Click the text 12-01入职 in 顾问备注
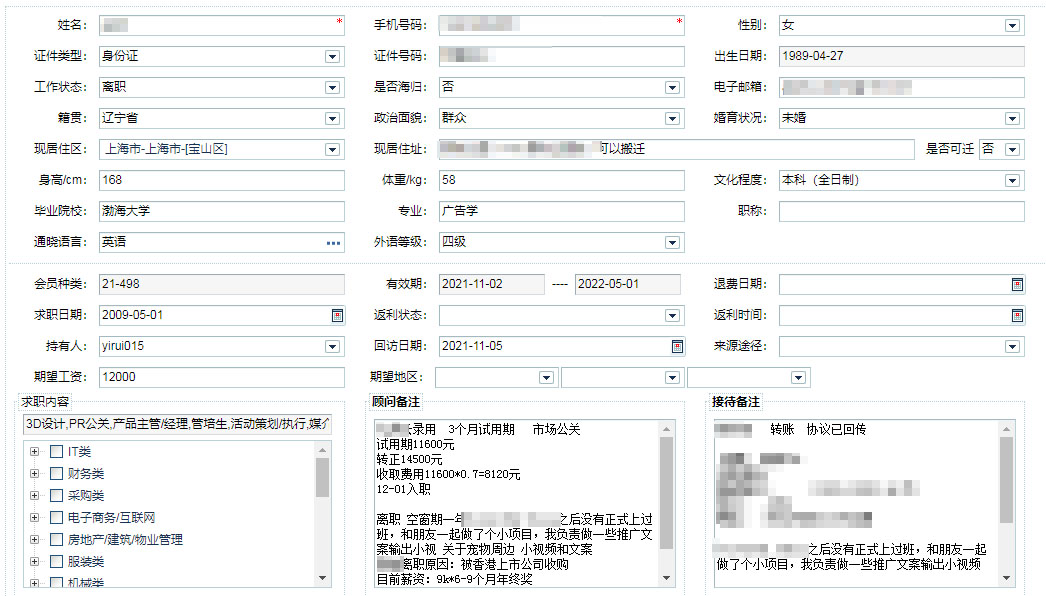Viewport: 1046px width, 596px height. [x=404, y=489]
